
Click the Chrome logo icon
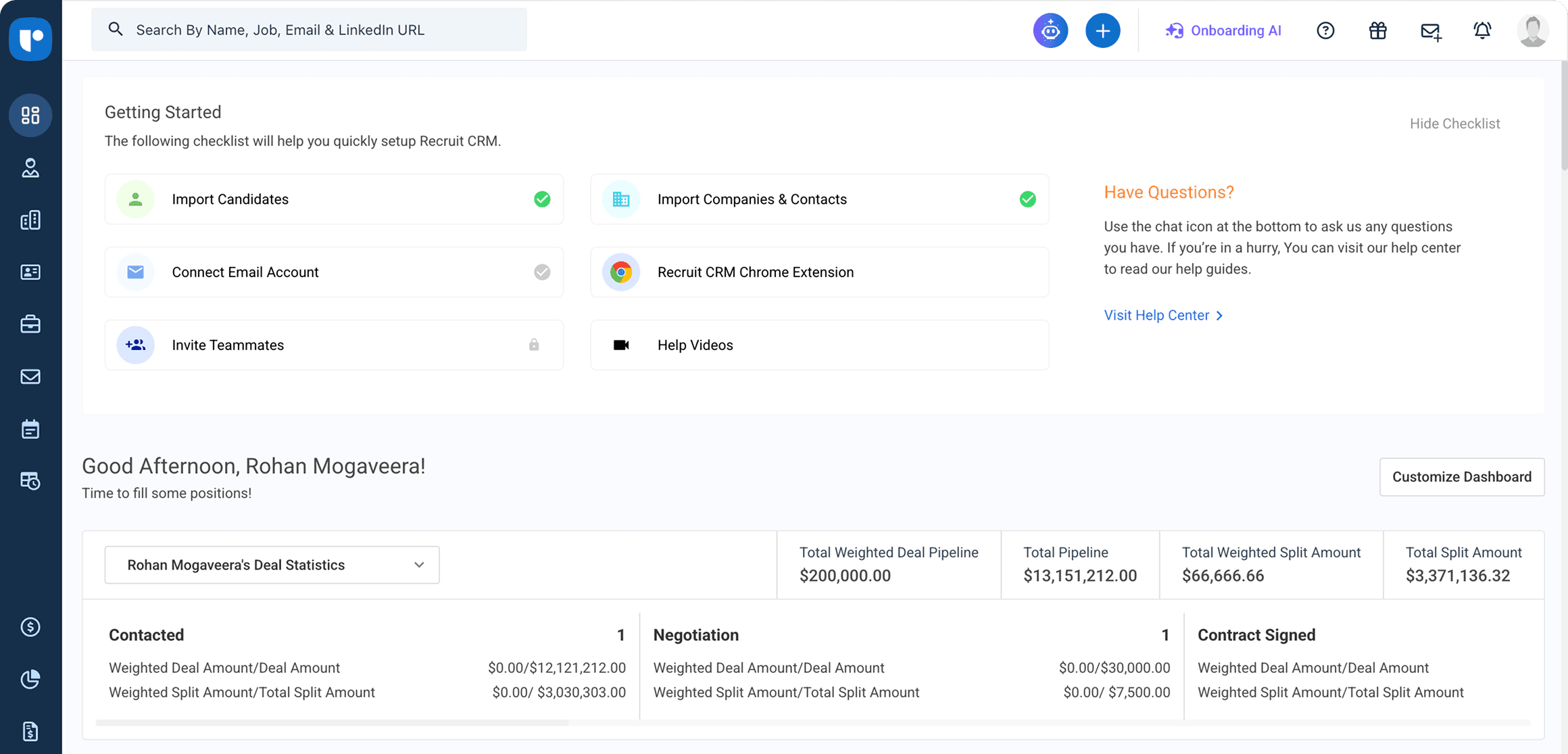click(620, 272)
